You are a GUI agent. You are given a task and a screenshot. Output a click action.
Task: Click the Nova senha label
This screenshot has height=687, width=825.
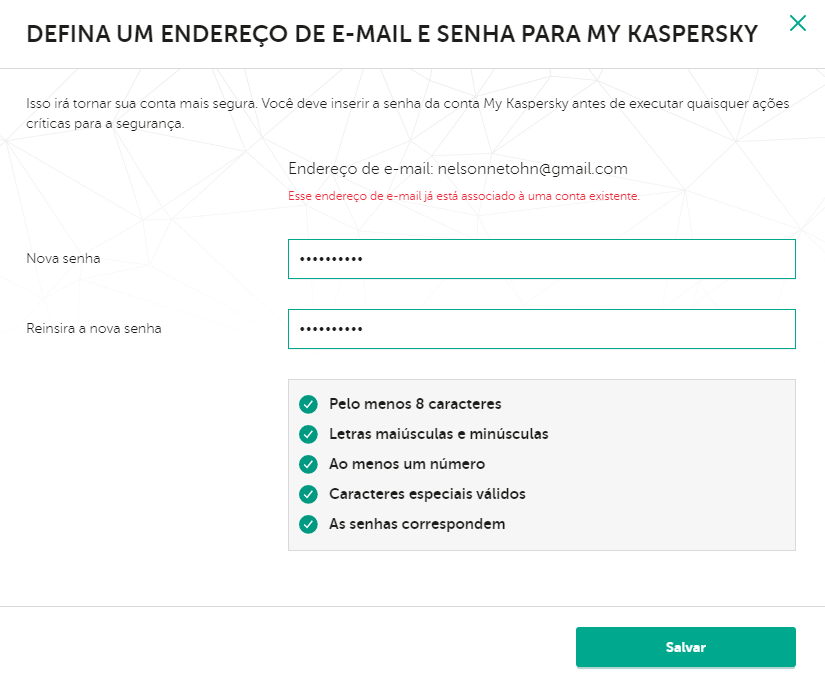click(63, 259)
